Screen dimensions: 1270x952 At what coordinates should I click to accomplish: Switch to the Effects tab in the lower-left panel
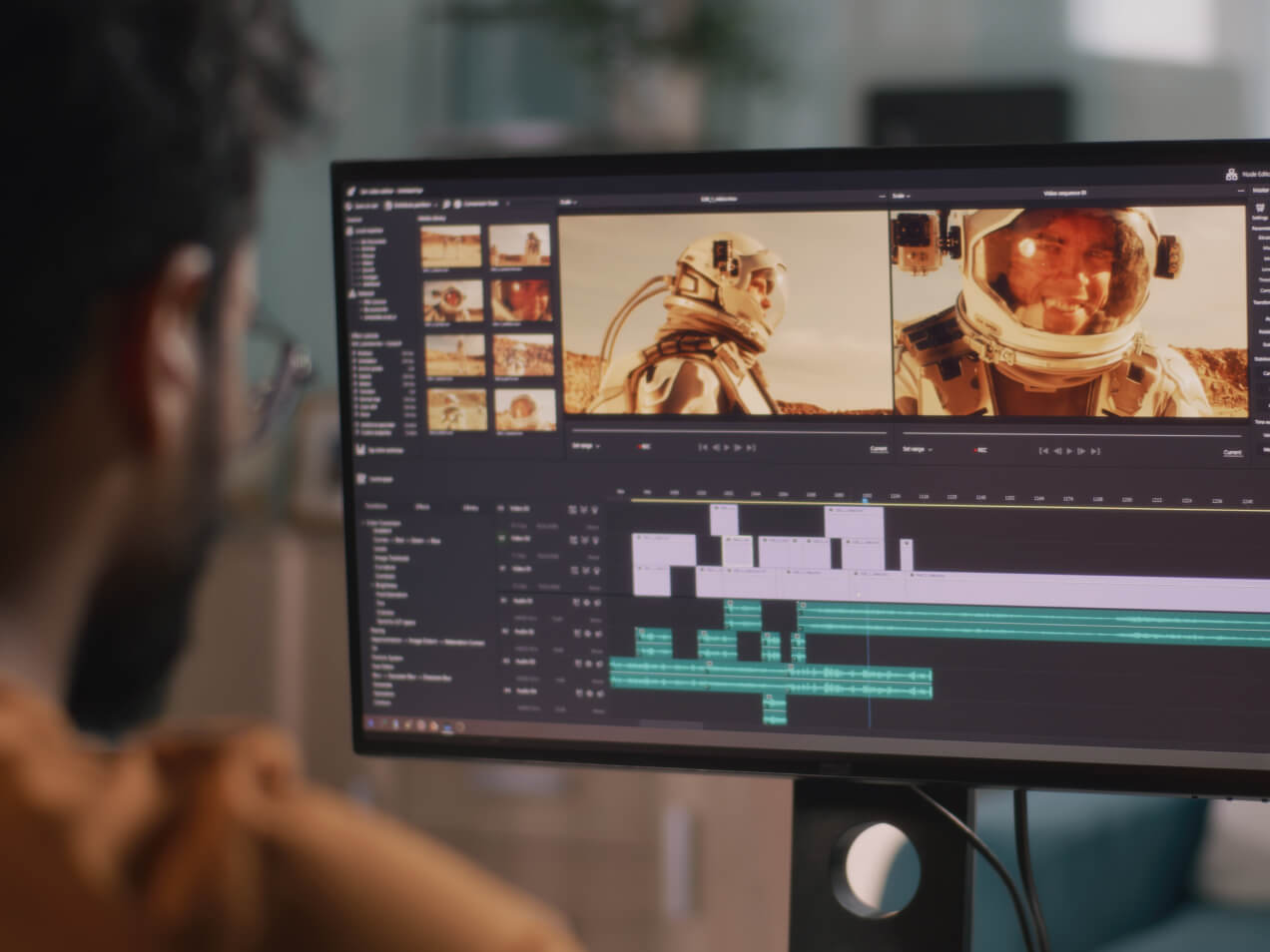click(x=422, y=507)
